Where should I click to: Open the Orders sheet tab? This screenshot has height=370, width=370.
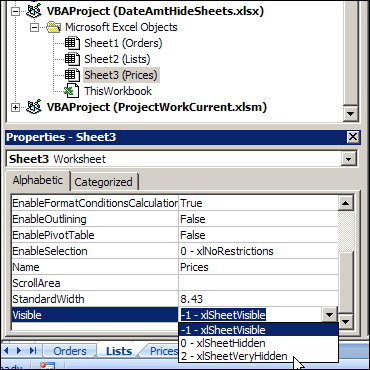[x=70, y=351]
